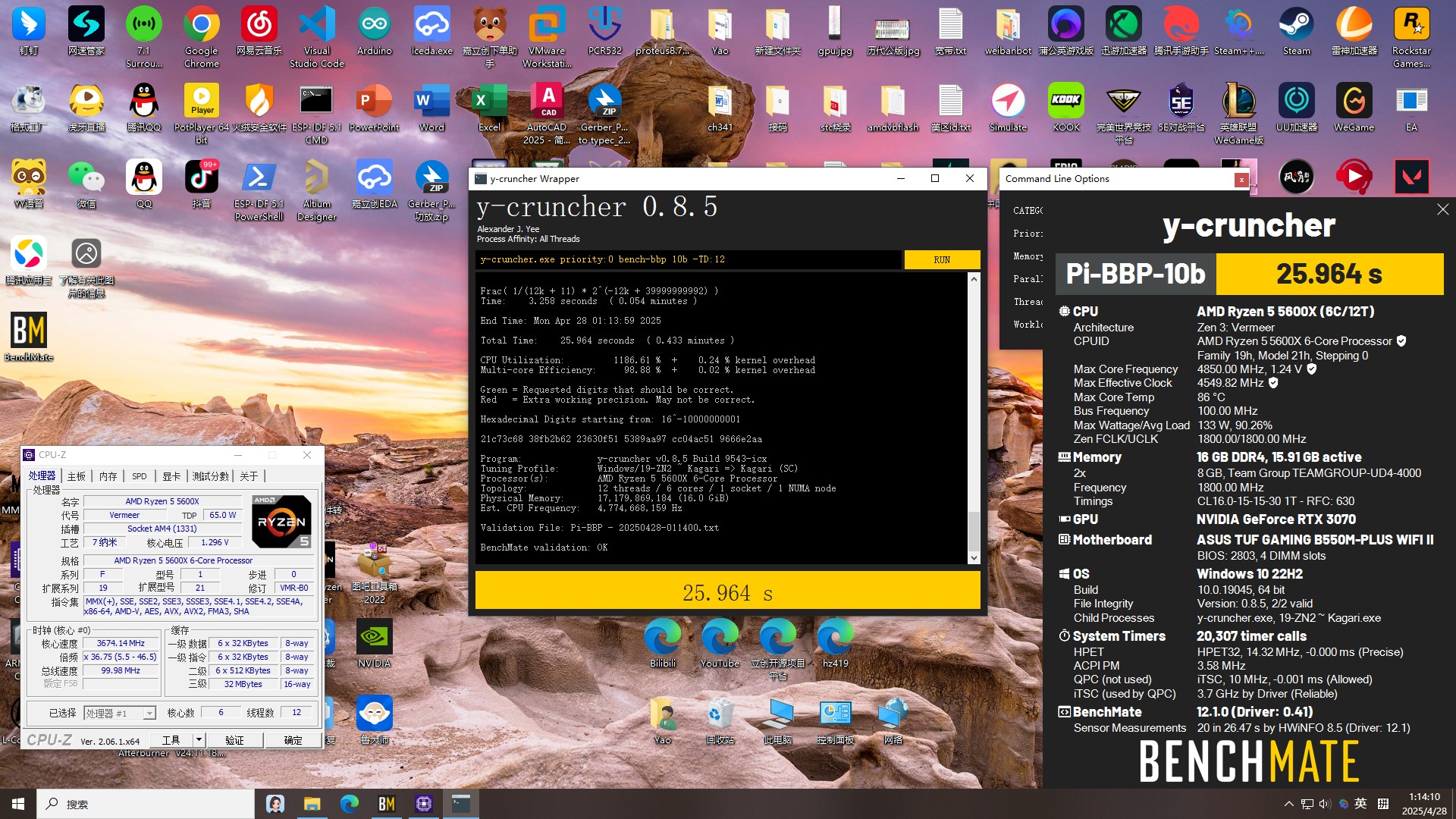Switch CPU-Z to 測試分數 tab

(x=210, y=476)
